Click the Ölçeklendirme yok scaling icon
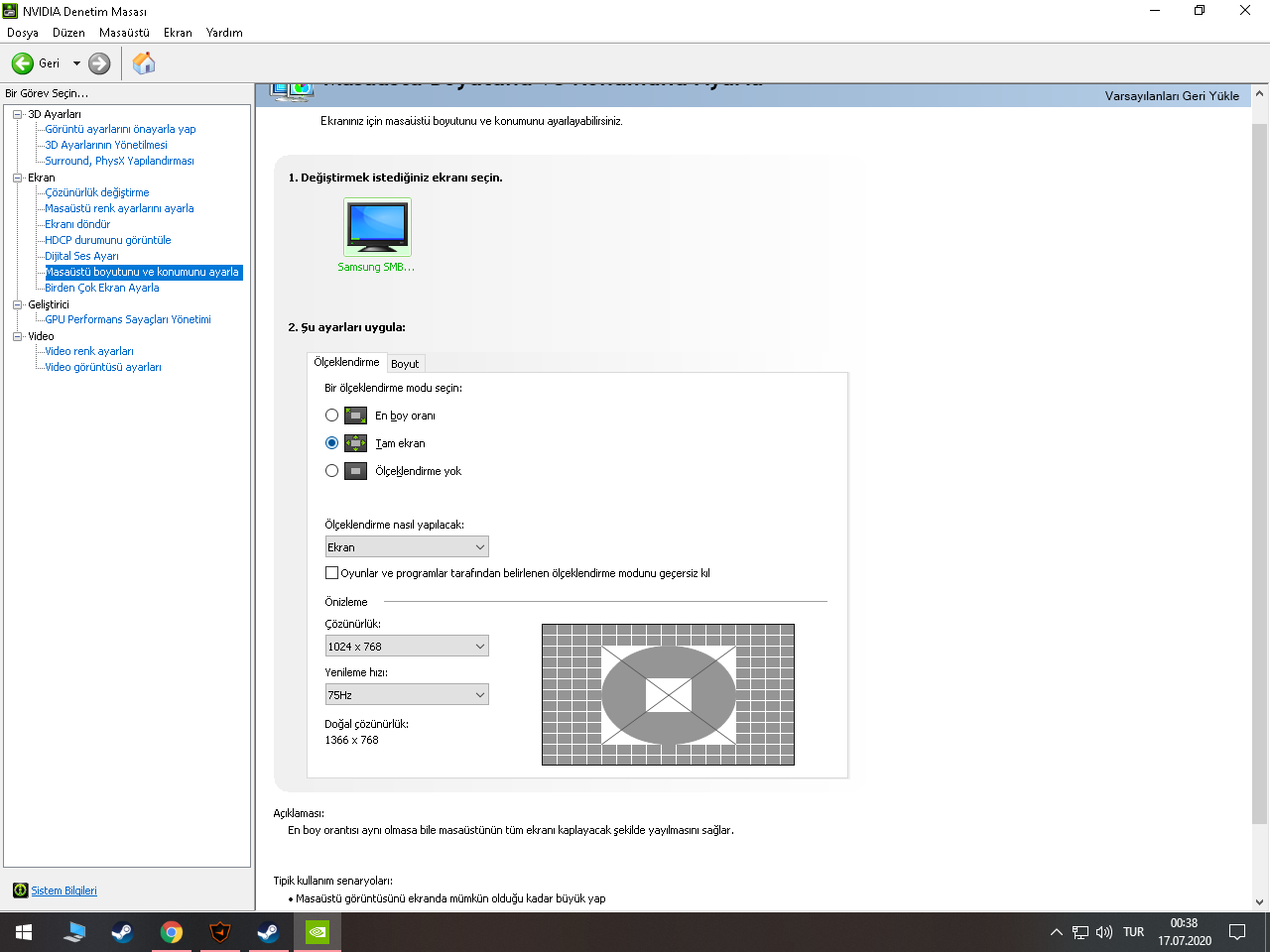The image size is (1270, 952). (x=355, y=471)
